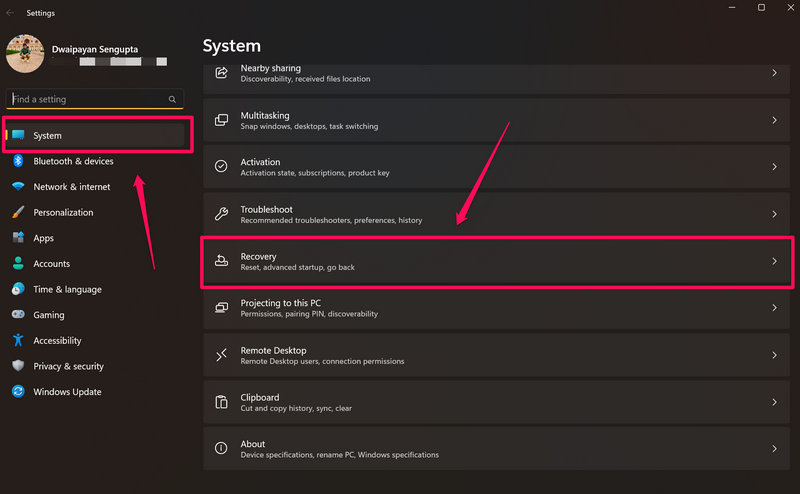Click the Clipboard icon in list
The image size is (800, 494).
coord(222,402)
